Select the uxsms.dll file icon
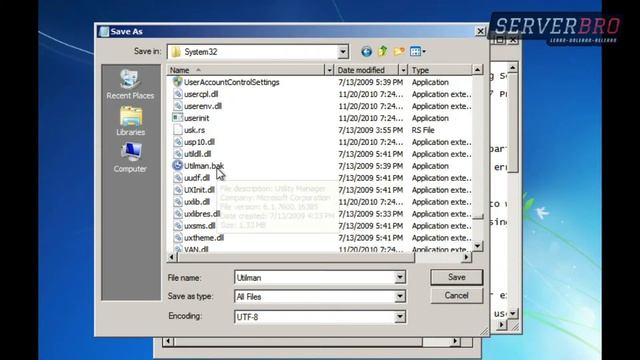This screenshot has height=360, width=640. tap(178, 226)
